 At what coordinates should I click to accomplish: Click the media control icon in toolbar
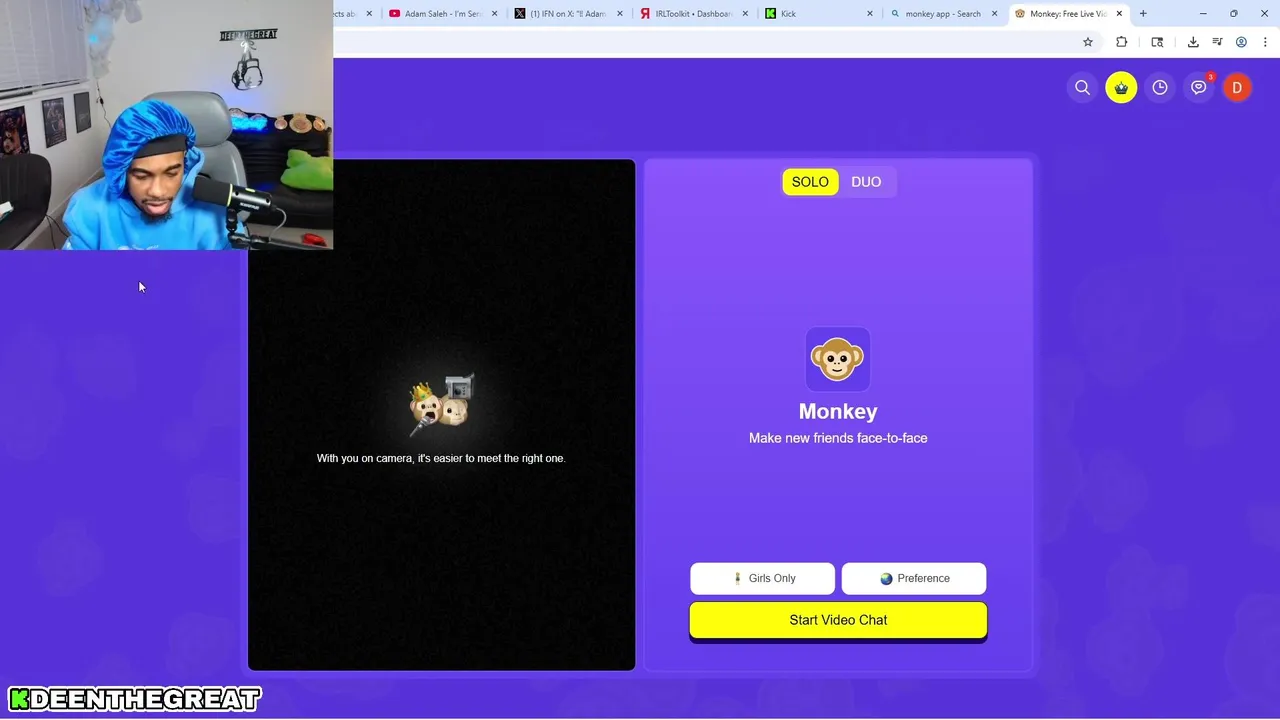(1217, 42)
